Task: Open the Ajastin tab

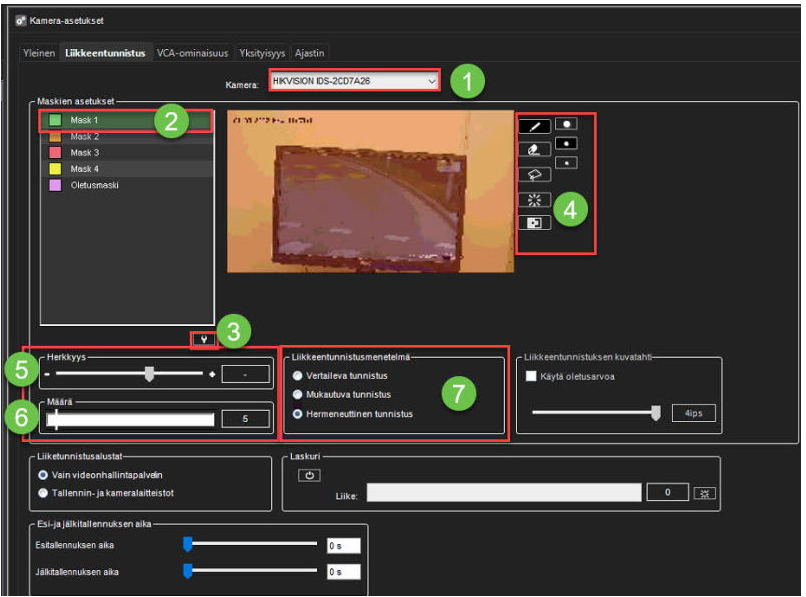Action: pyautogui.click(x=309, y=53)
